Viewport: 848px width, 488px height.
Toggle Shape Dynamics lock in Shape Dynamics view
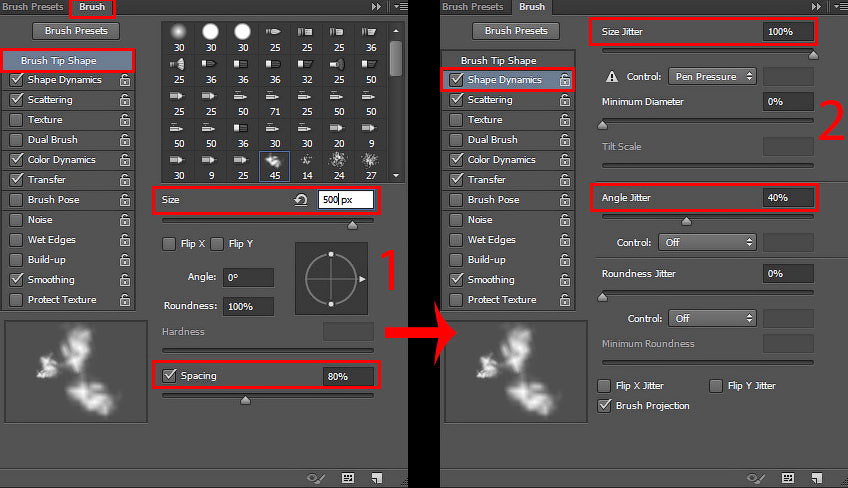click(565, 80)
